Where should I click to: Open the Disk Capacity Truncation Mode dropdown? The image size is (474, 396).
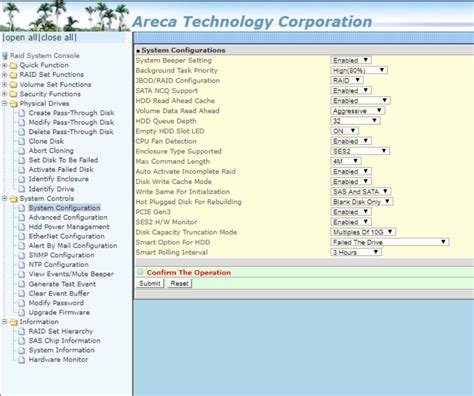pyautogui.click(x=363, y=232)
